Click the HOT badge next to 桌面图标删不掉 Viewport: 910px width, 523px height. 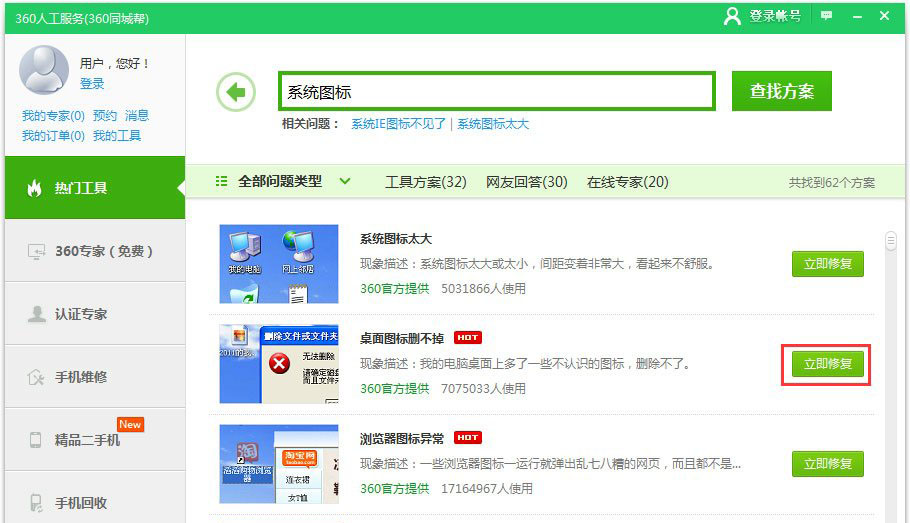coord(467,337)
